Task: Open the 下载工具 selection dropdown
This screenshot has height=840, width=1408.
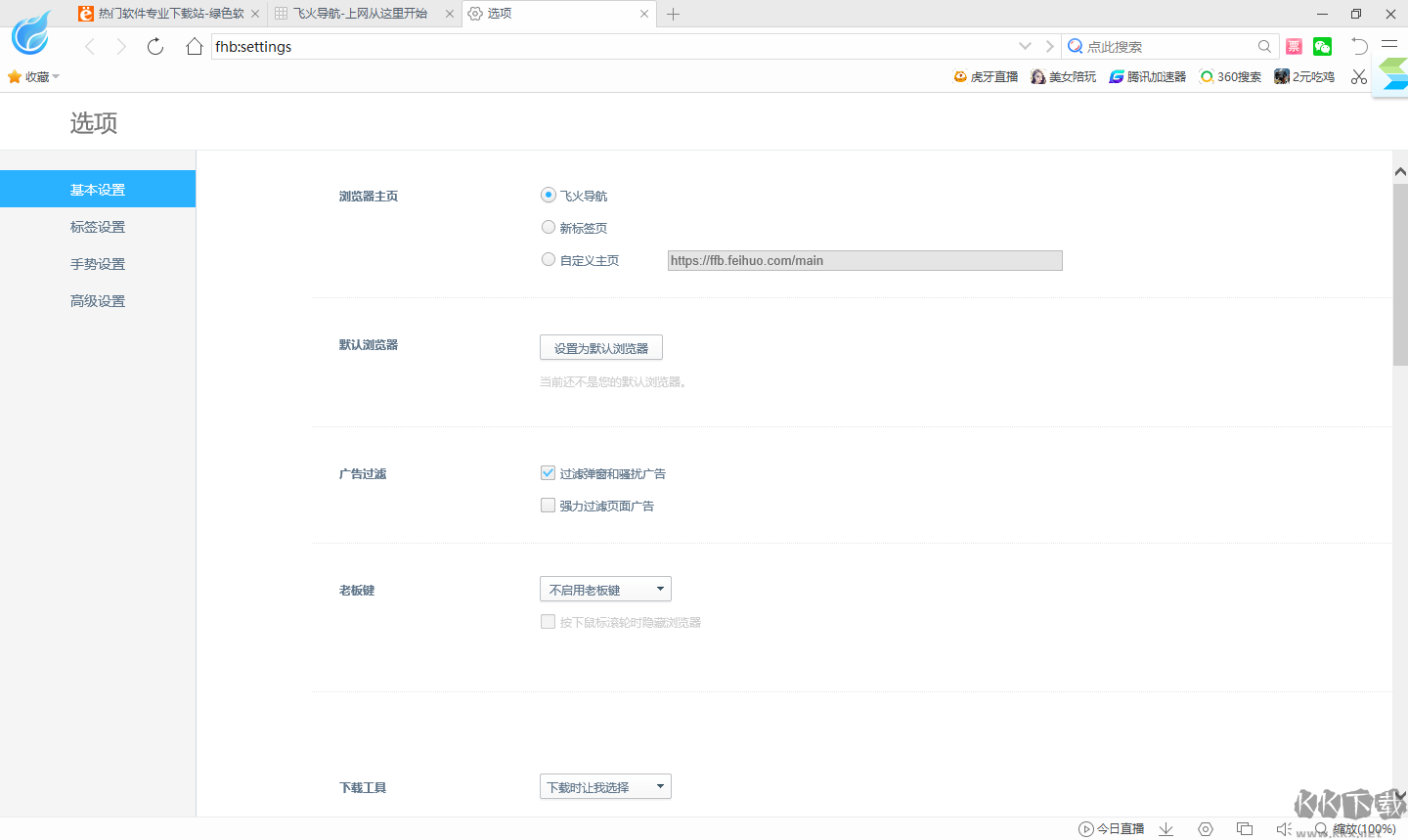Action: [x=605, y=786]
